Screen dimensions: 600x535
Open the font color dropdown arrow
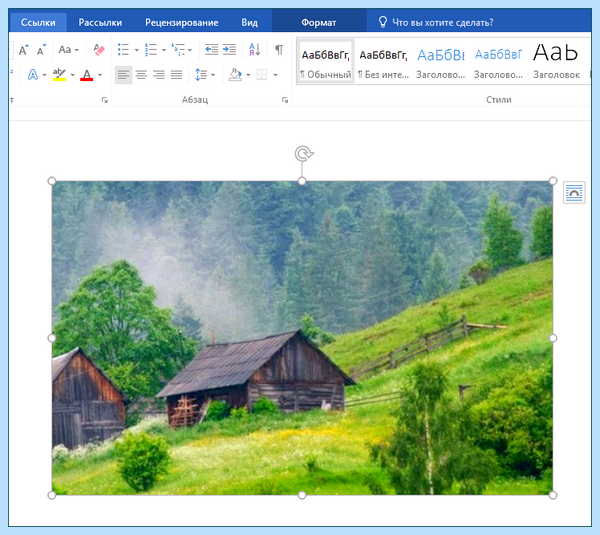(100, 75)
